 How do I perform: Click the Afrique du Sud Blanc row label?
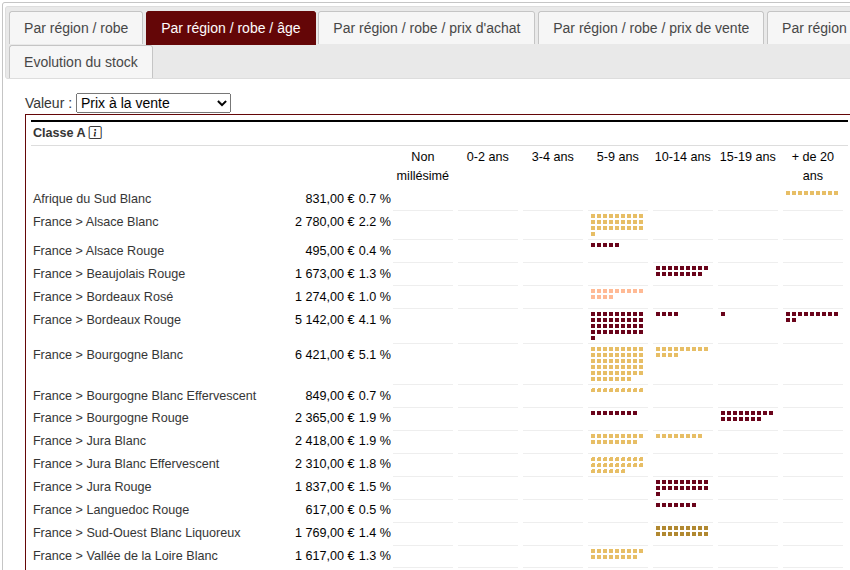(92, 199)
